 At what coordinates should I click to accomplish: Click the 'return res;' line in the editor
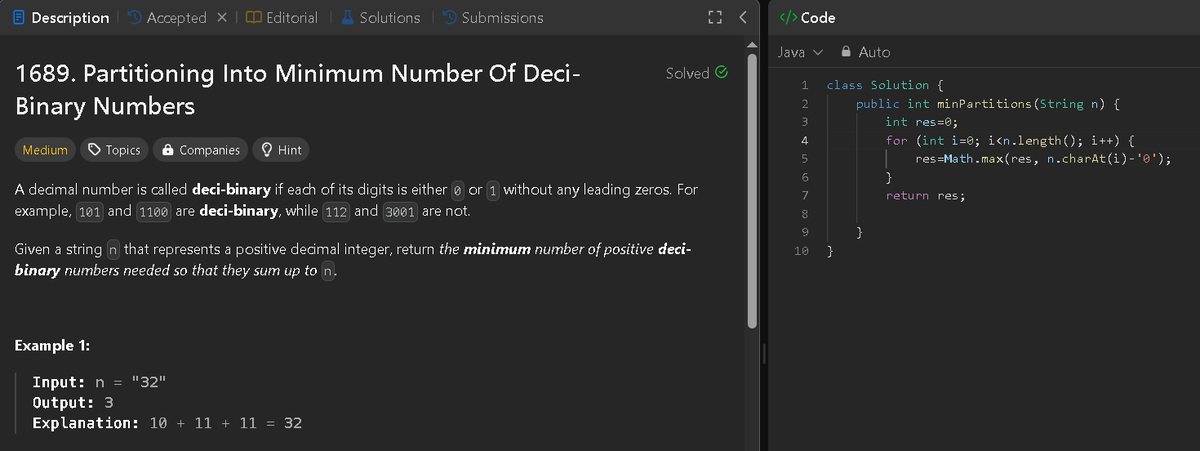pyautogui.click(x=926, y=196)
